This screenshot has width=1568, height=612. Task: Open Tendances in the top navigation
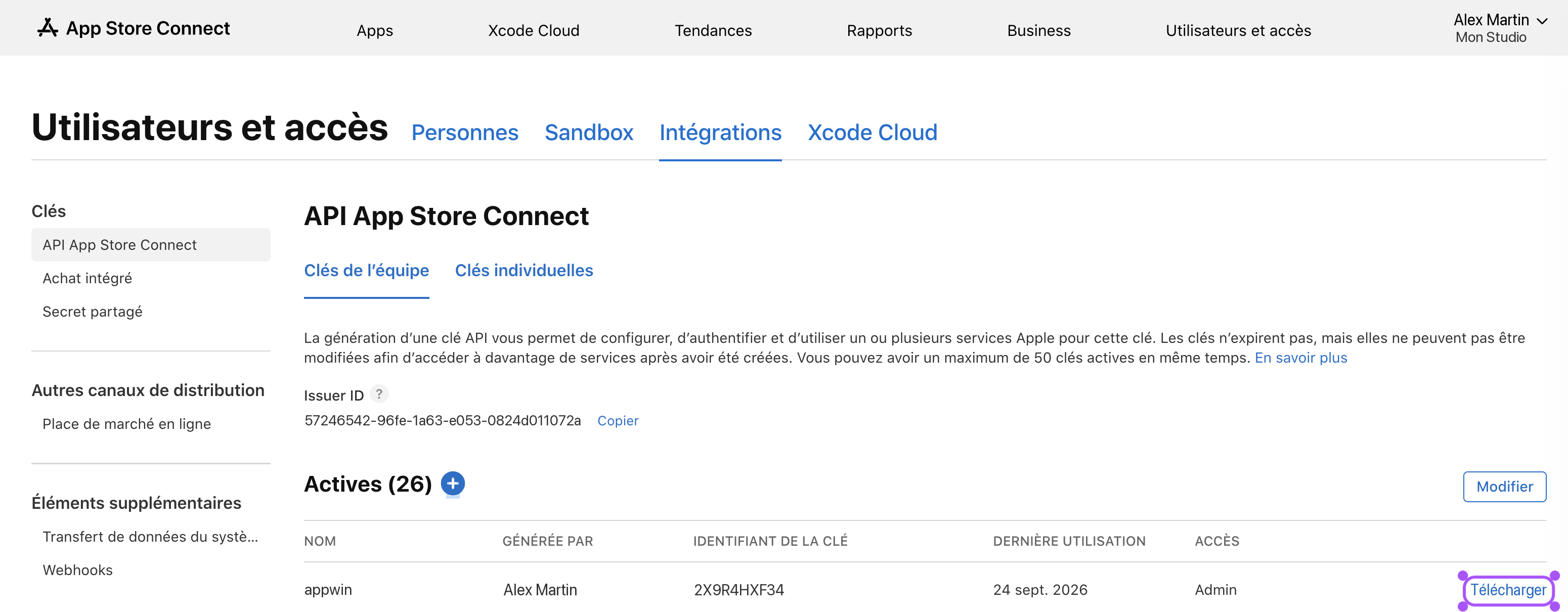713,30
